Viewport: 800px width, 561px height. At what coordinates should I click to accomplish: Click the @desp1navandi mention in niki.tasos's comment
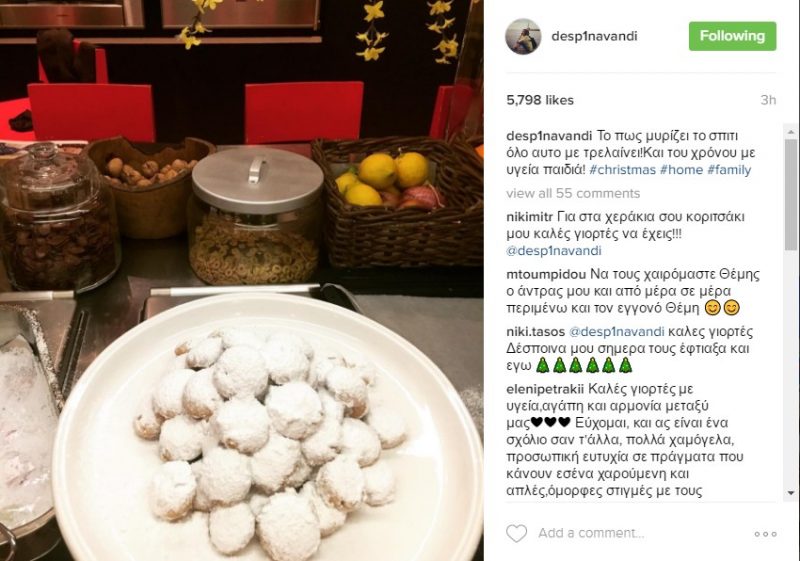click(x=616, y=332)
